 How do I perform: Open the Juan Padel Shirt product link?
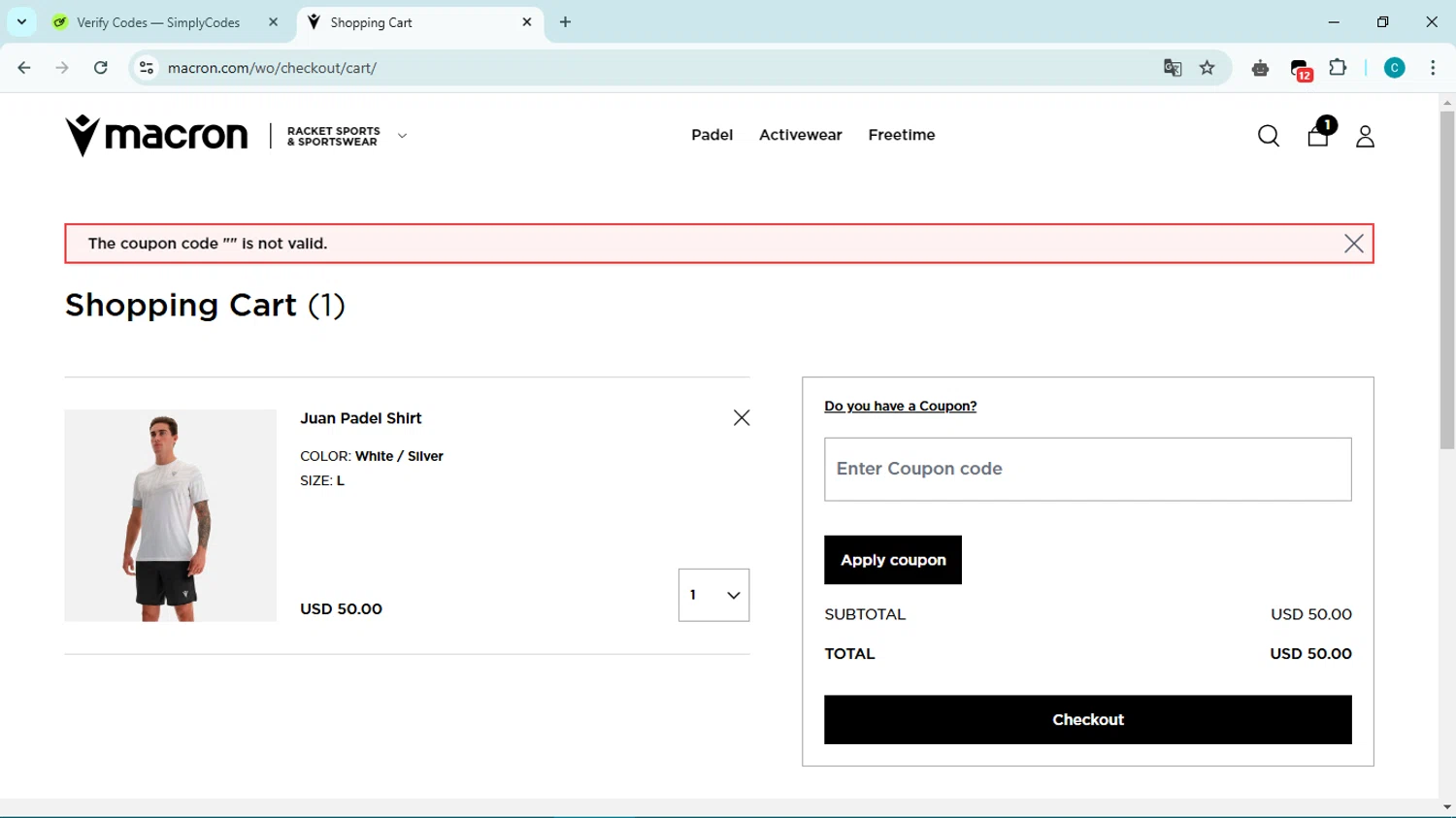pos(360,418)
